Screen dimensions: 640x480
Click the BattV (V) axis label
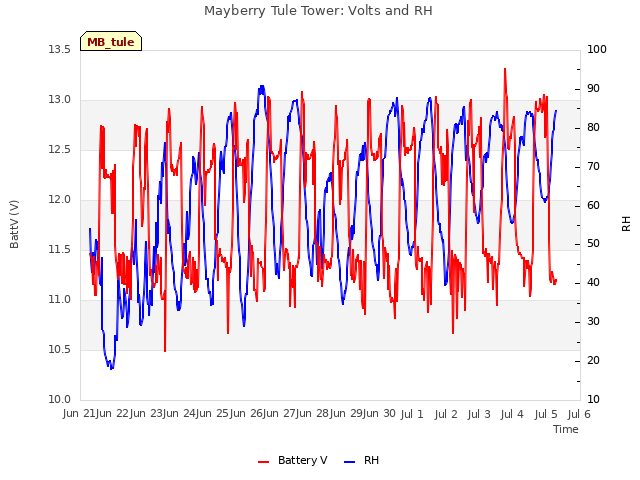point(14,224)
